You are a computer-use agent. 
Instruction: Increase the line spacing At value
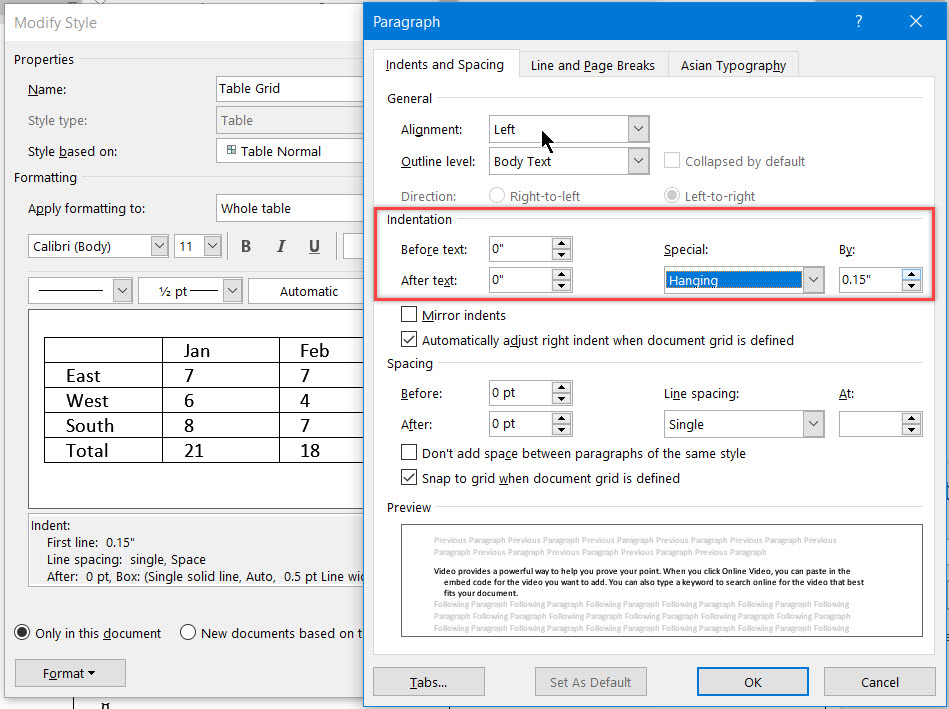click(911, 418)
